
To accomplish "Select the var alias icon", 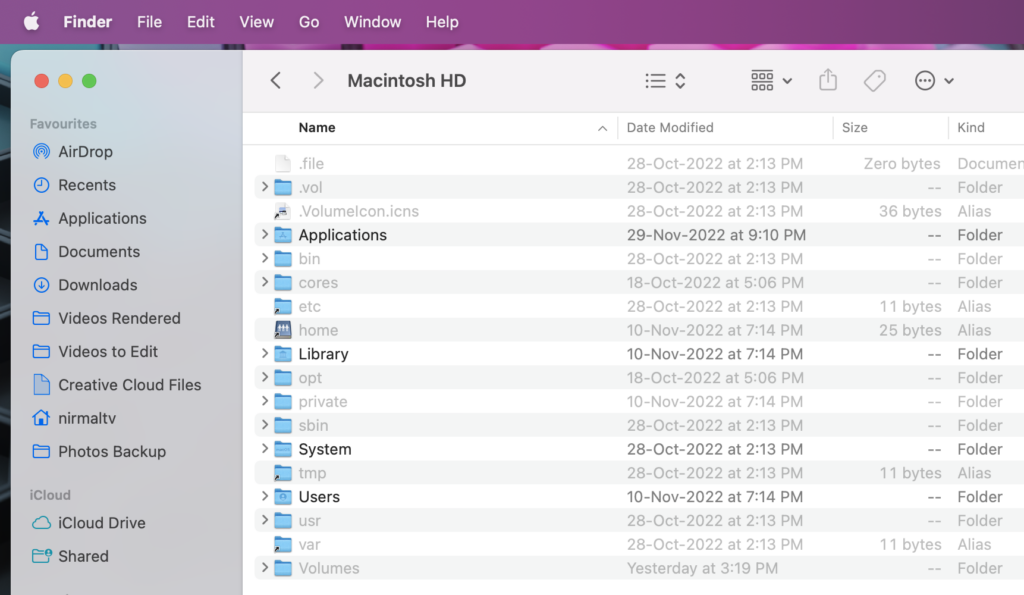I will [283, 544].
